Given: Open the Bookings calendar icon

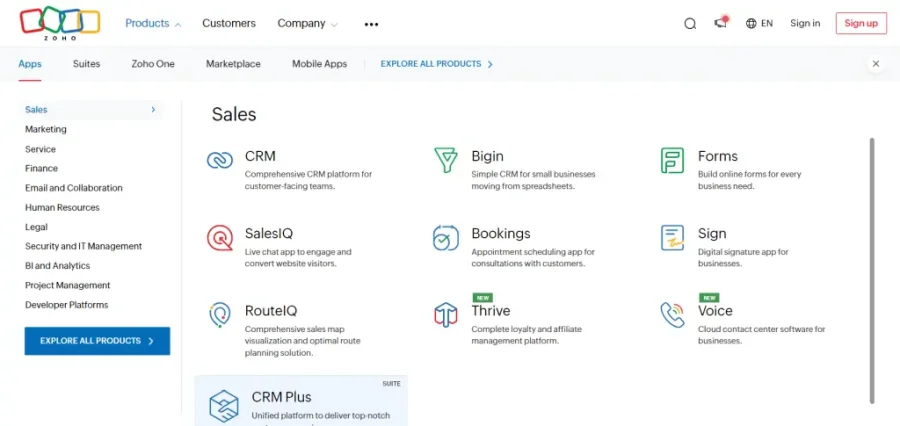Looking at the screenshot, I should (x=446, y=238).
